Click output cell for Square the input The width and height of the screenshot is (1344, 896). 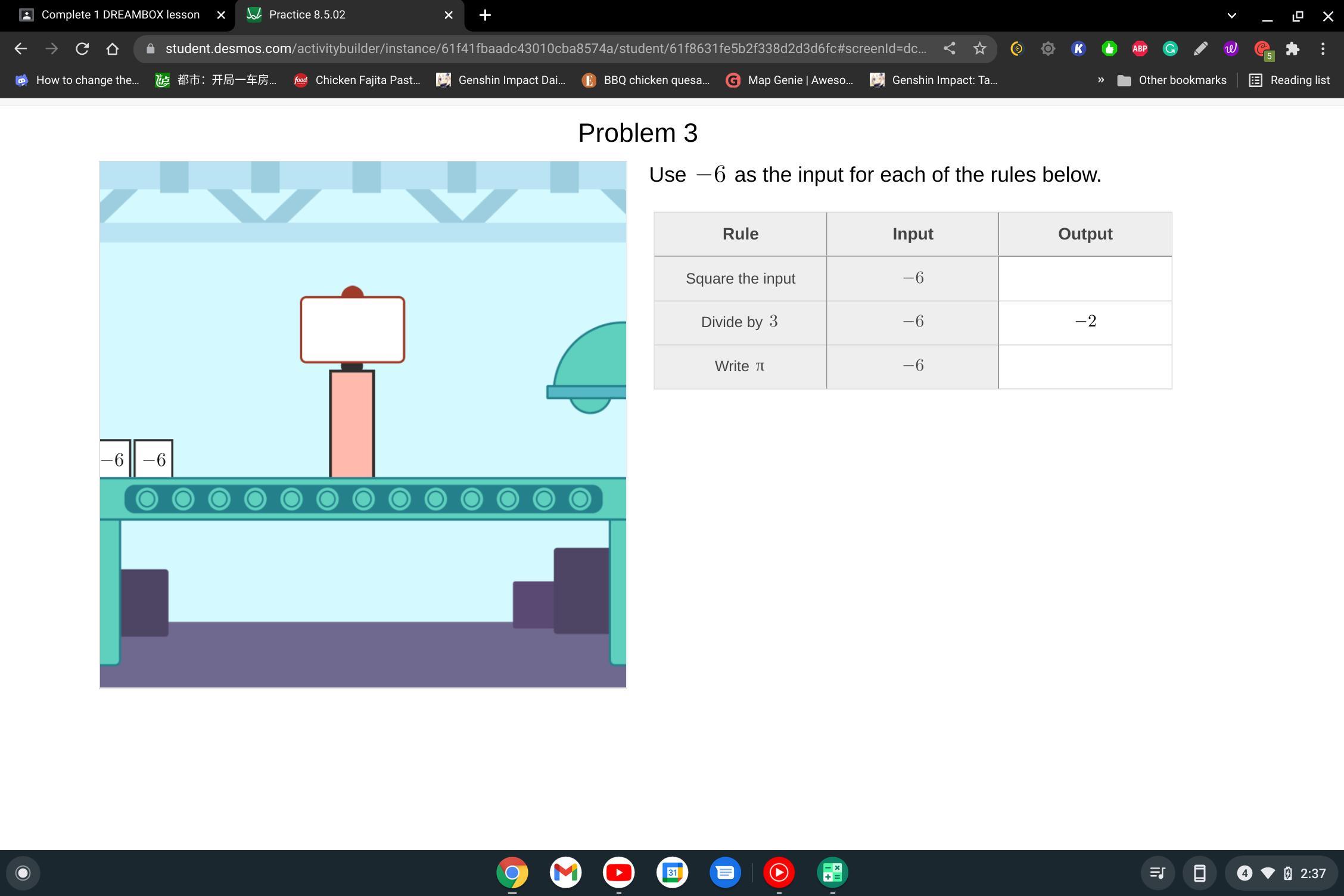coord(1085,278)
